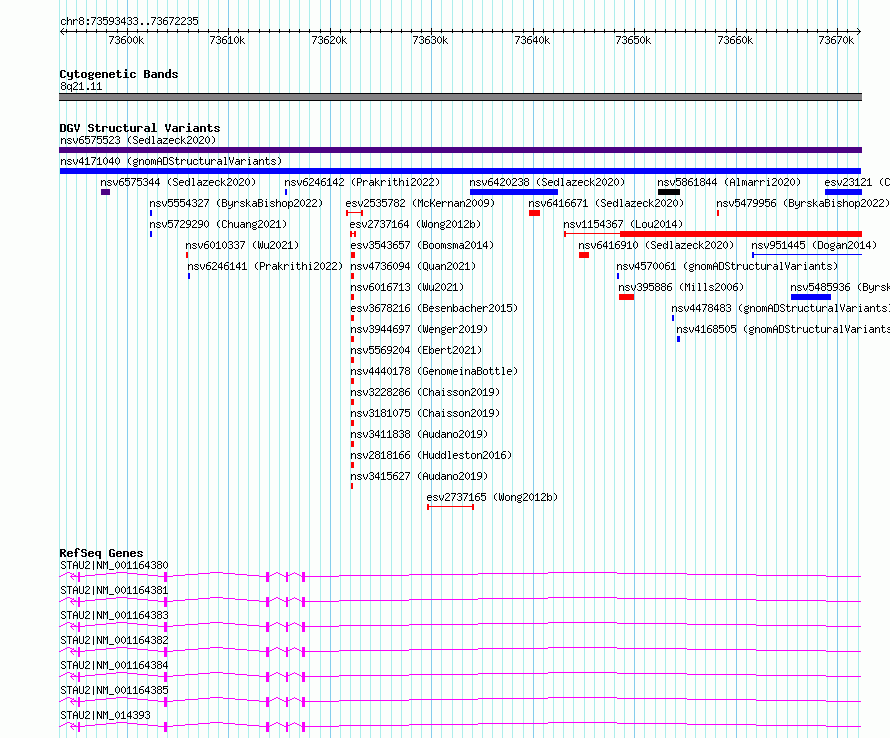The height and width of the screenshot is (738, 890).
Task: Click the thick red nsv1154367 (Lou2014) bar
Action: (741, 234)
